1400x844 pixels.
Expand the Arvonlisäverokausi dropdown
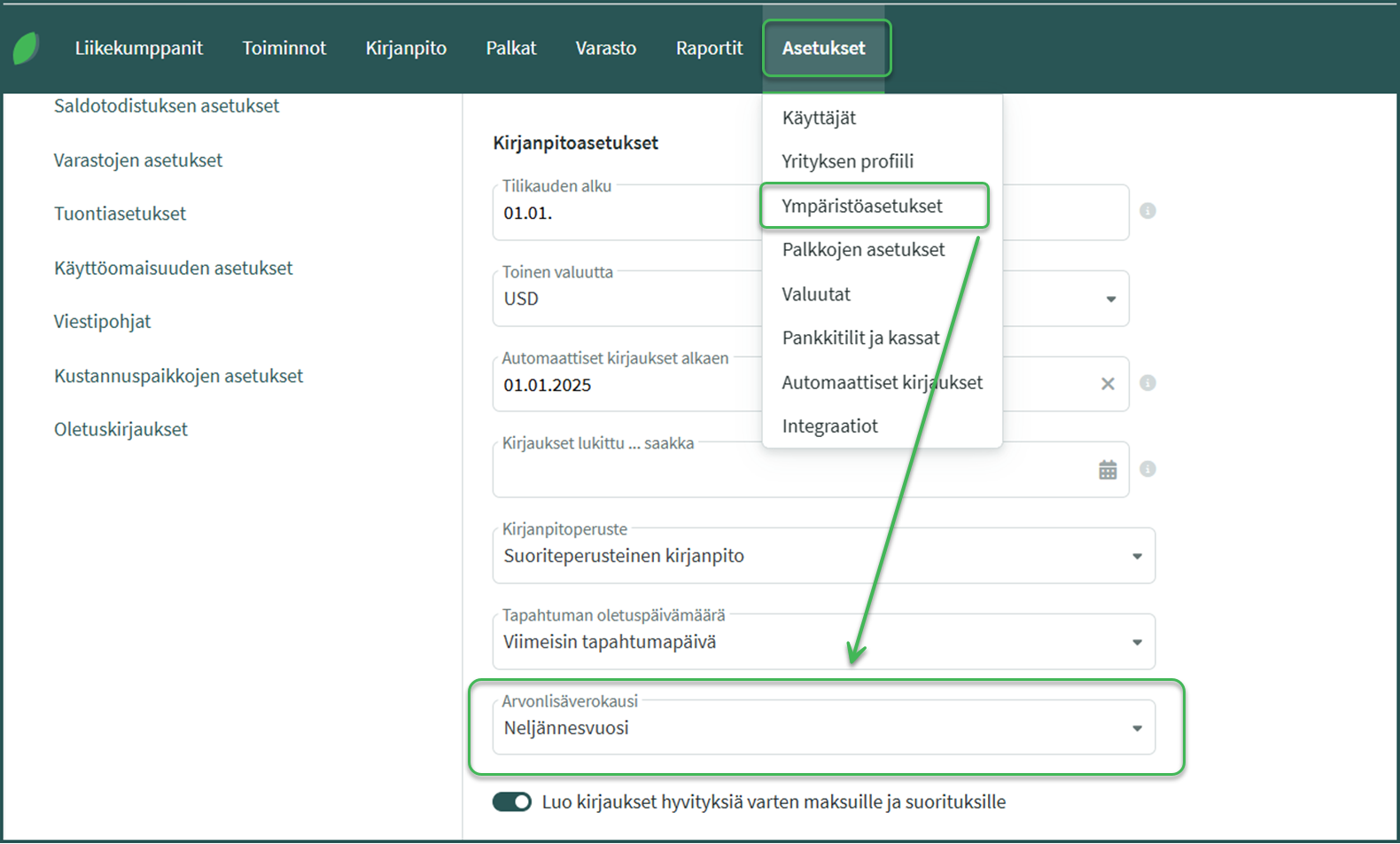(1137, 729)
